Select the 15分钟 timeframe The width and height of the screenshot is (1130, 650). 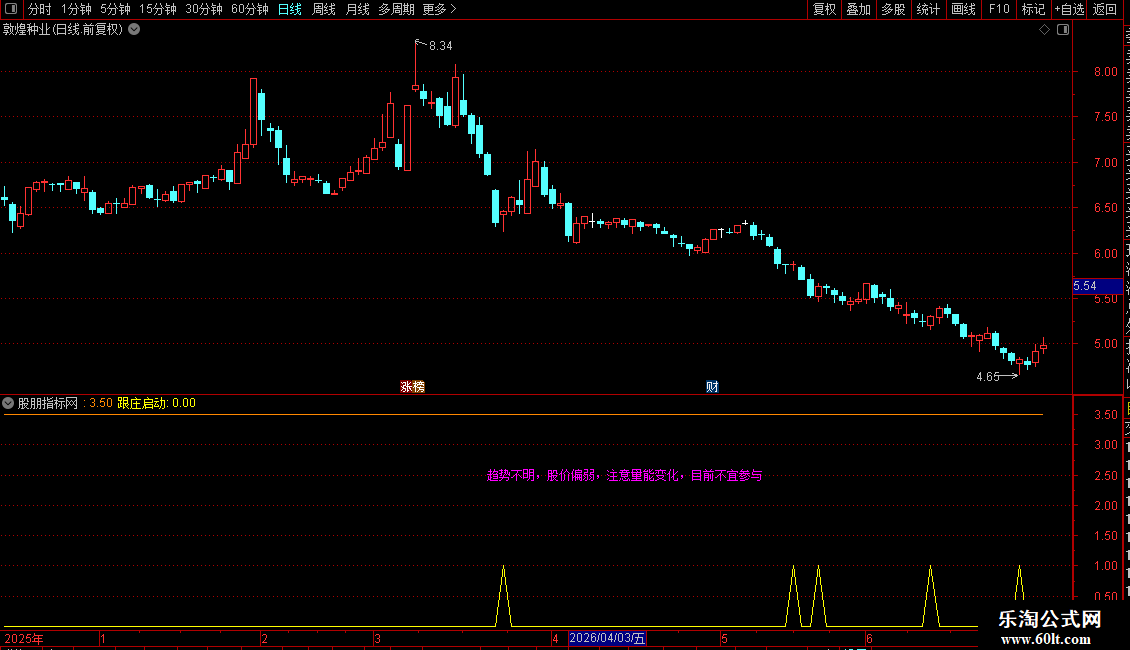tap(157, 9)
